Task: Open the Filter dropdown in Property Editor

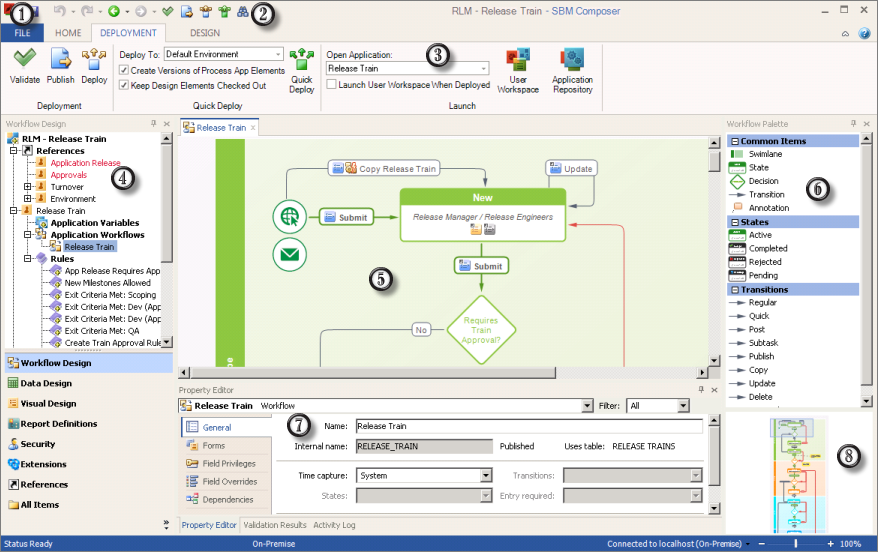Action: click(683, 405)
